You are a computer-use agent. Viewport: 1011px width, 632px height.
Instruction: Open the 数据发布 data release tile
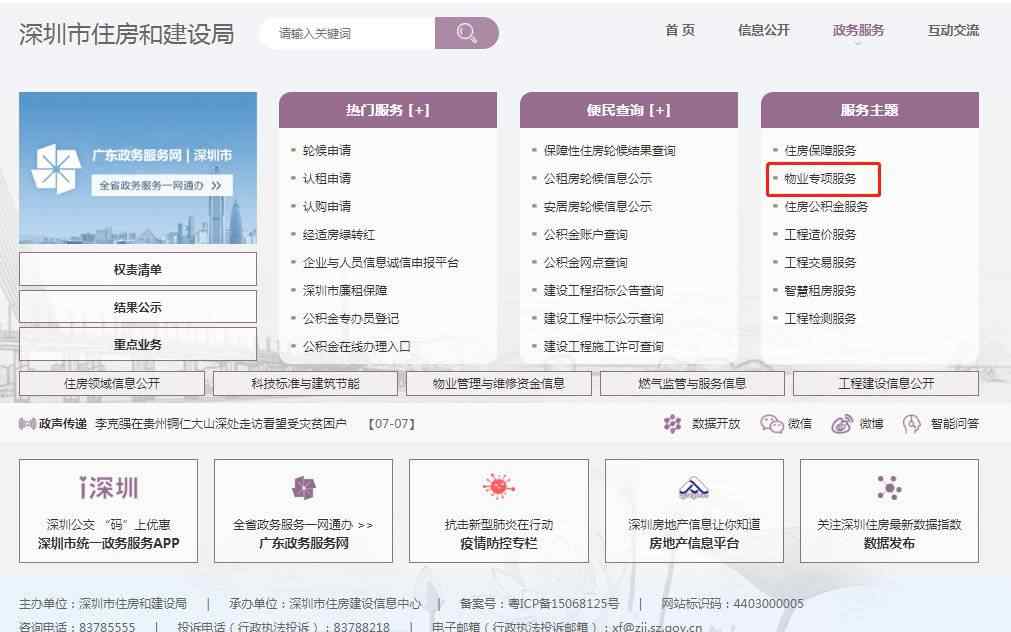(889, 510)
